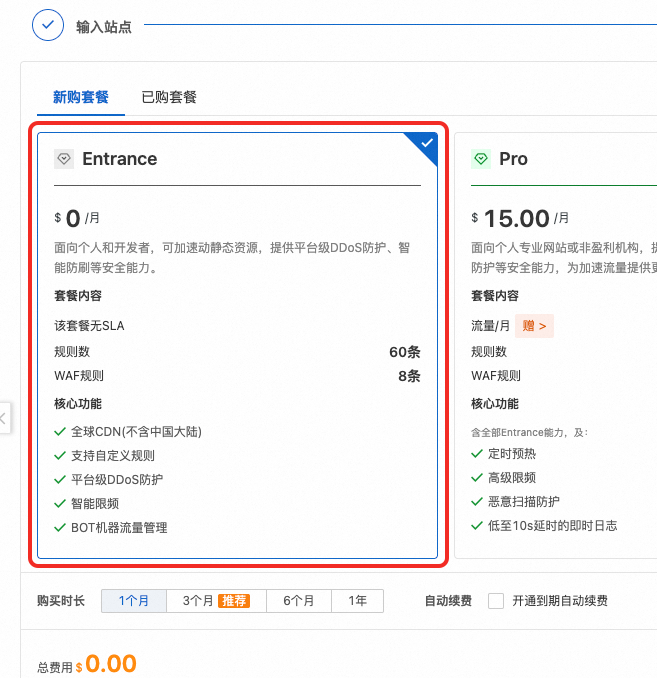The width and height of the screenshot is (657, 678).
Task: Click the green Pro plan diamond icon
Action: 481,159
